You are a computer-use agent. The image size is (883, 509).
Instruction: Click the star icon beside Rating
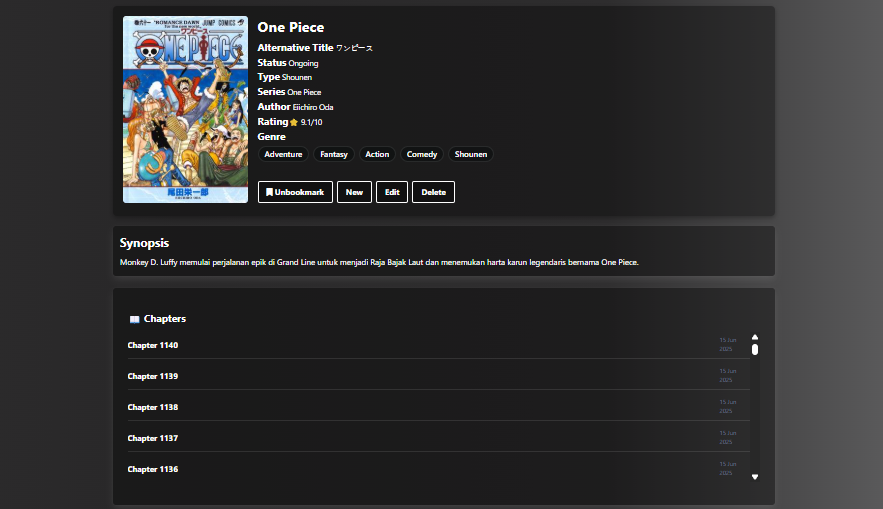[x=294, y=122]
